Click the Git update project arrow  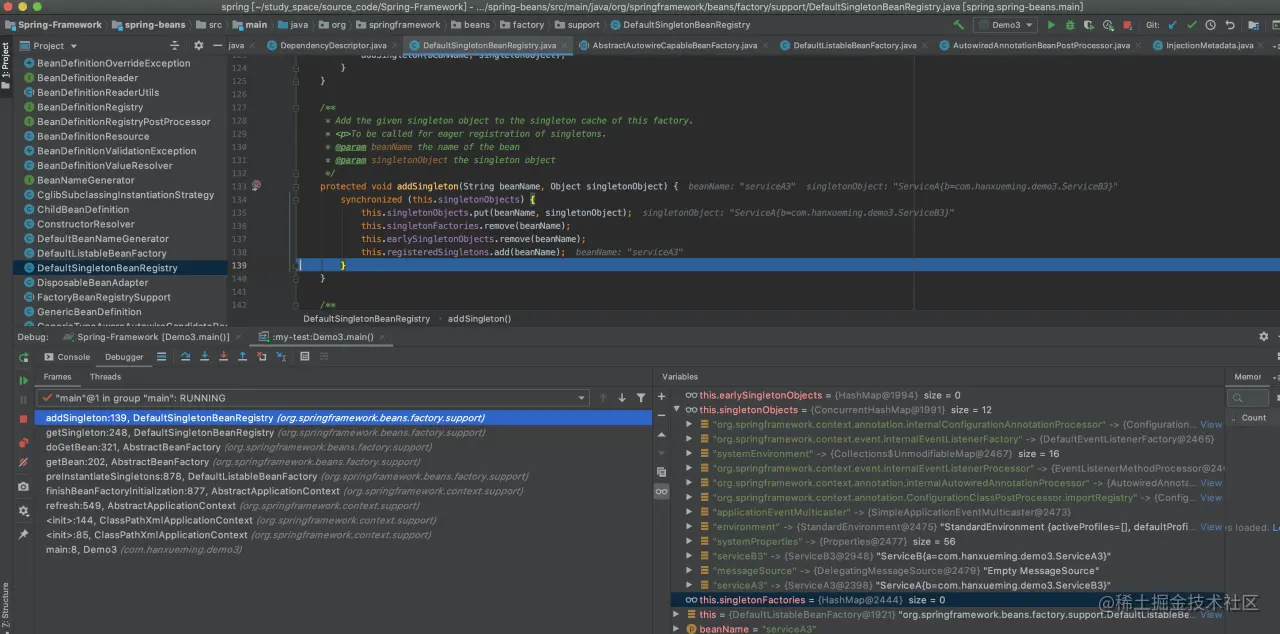tap(1173, 25)
